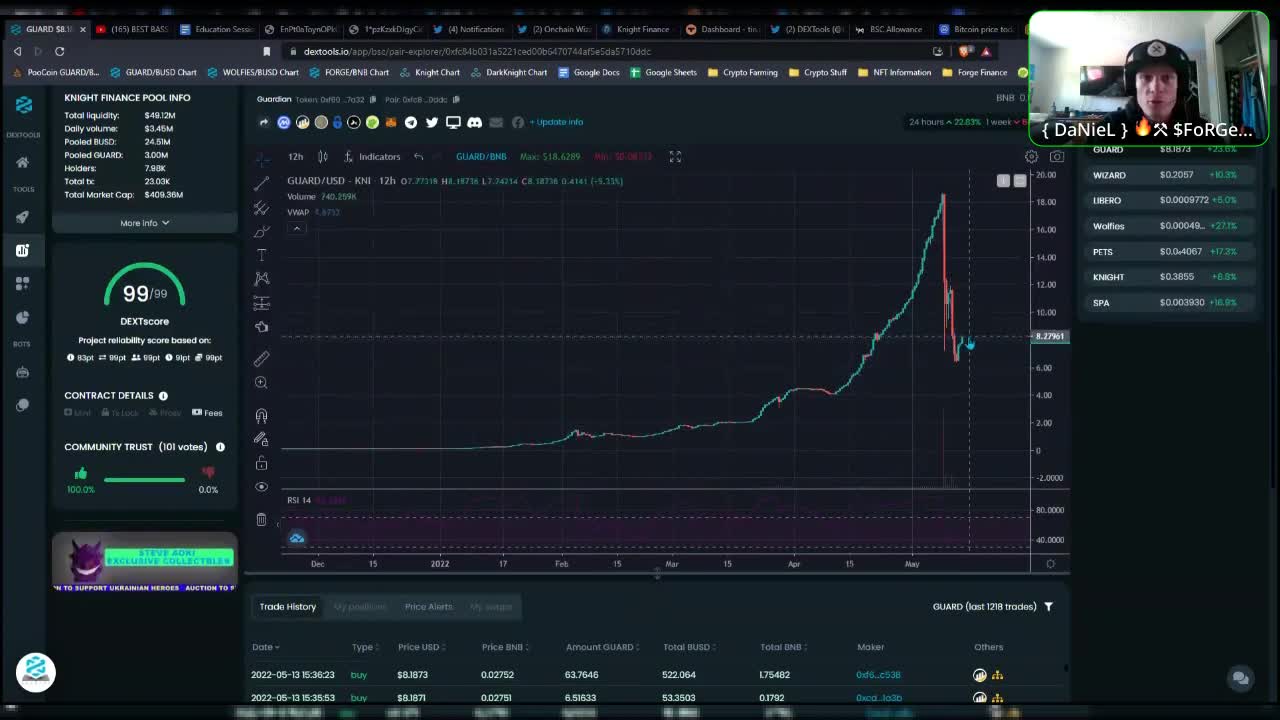Click the trash icon to remove drawings
The width and height of the screenshot is (1280, 720).
pos(261,519)
